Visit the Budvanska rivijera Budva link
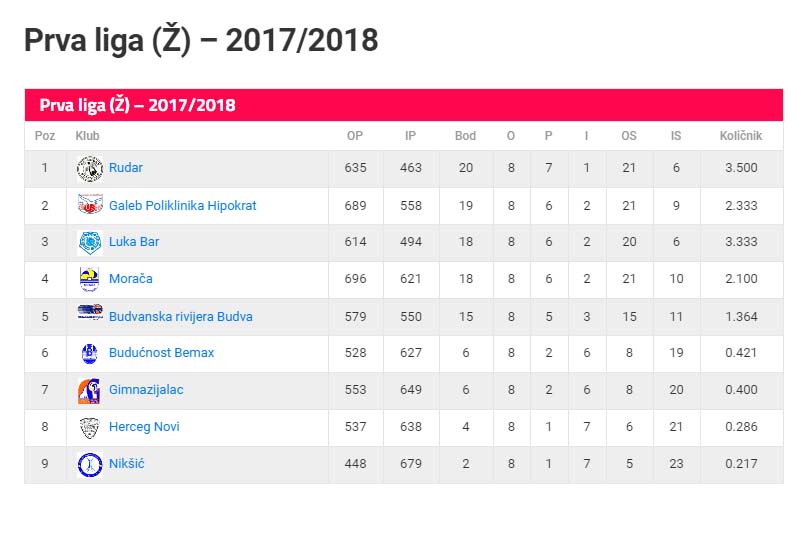The height and width of the screenshot is (538, 806). [x=181, y=317]
